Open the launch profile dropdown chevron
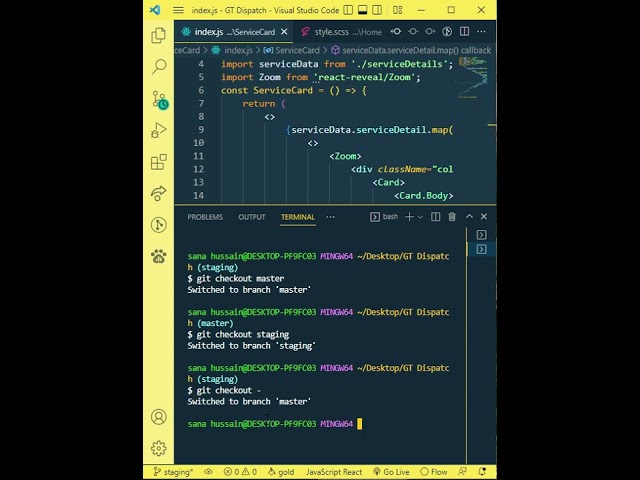Viewport: 640px width, 480px height. click(420, 217)
